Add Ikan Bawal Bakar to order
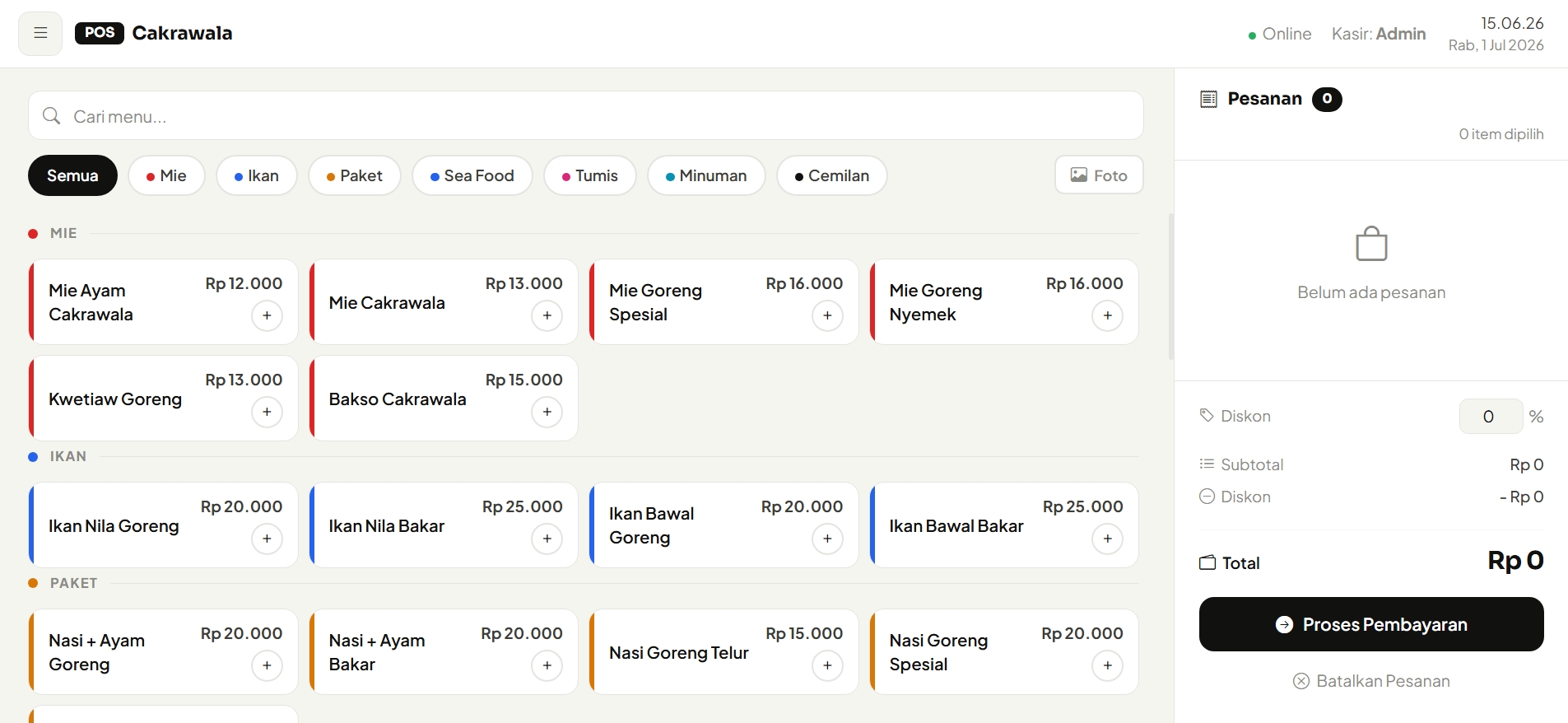 click(x=1108, y=539)
